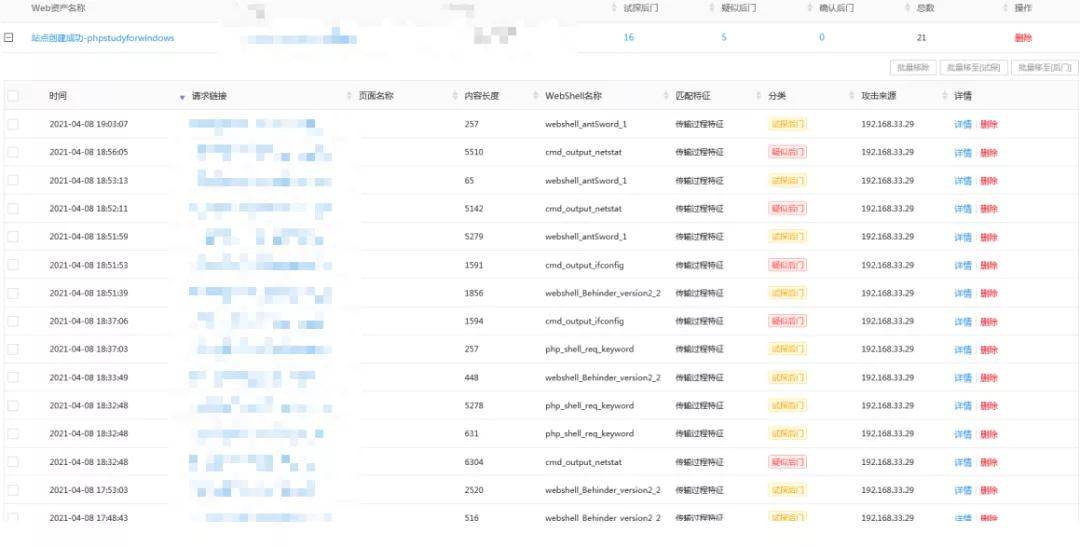
Task: Delete the 18:37:06 cmd_output_ifconfig record
Action: pos(989,321)
